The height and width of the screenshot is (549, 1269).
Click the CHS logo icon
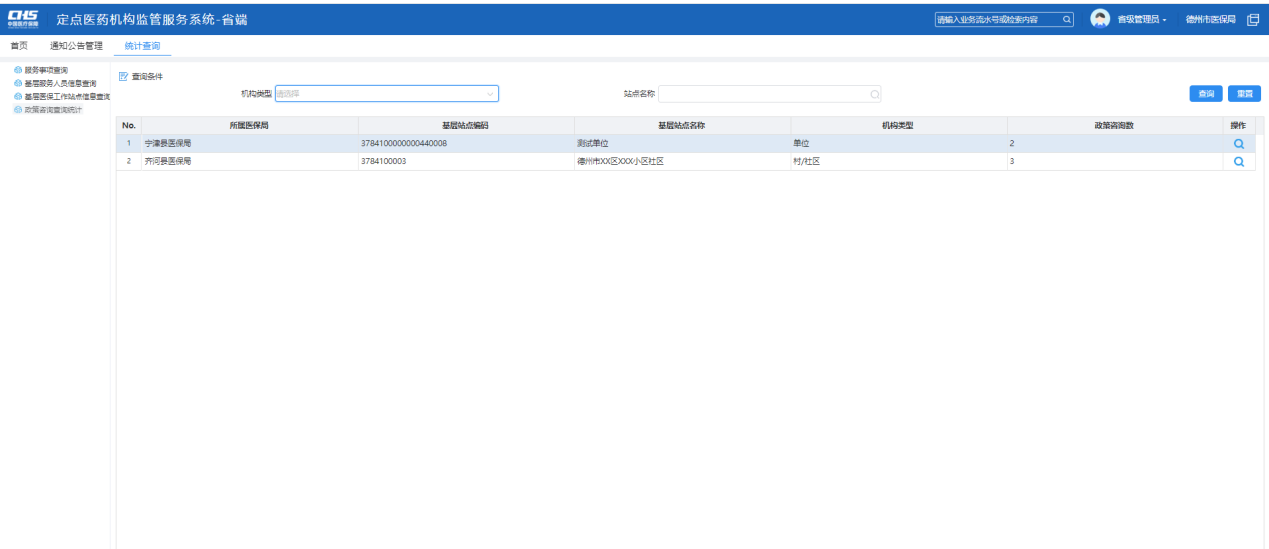[23, 19]
